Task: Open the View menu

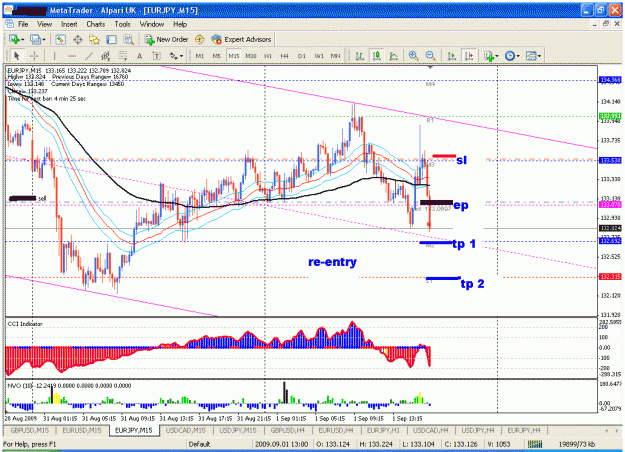Action: (44, 24)
